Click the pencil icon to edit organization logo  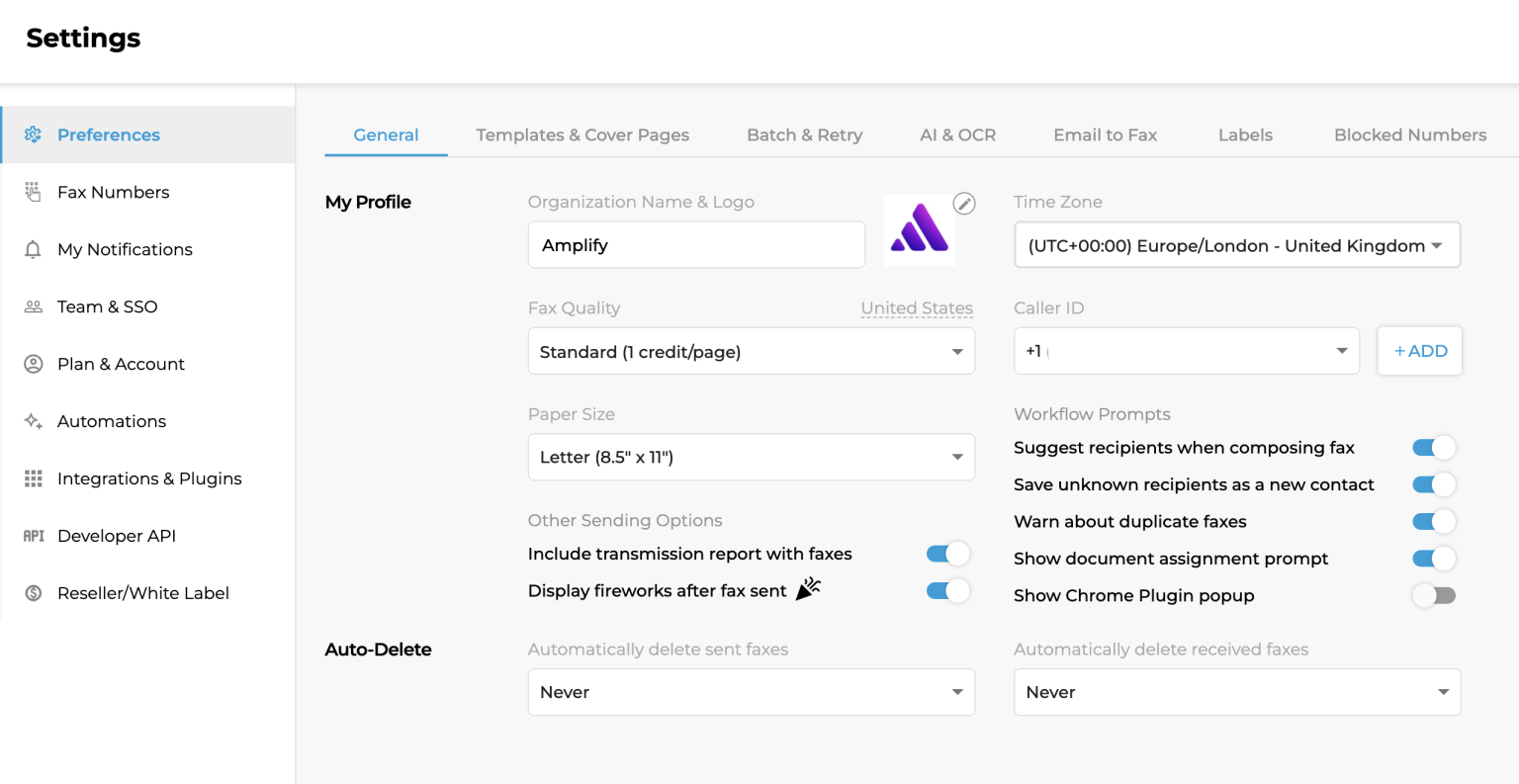point(964,204)
